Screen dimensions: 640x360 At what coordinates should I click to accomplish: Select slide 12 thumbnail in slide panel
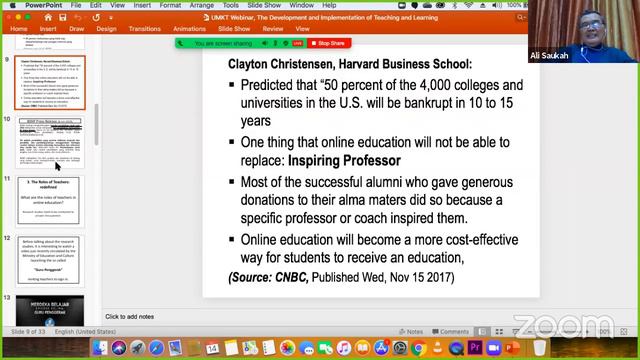coord(49,260)
